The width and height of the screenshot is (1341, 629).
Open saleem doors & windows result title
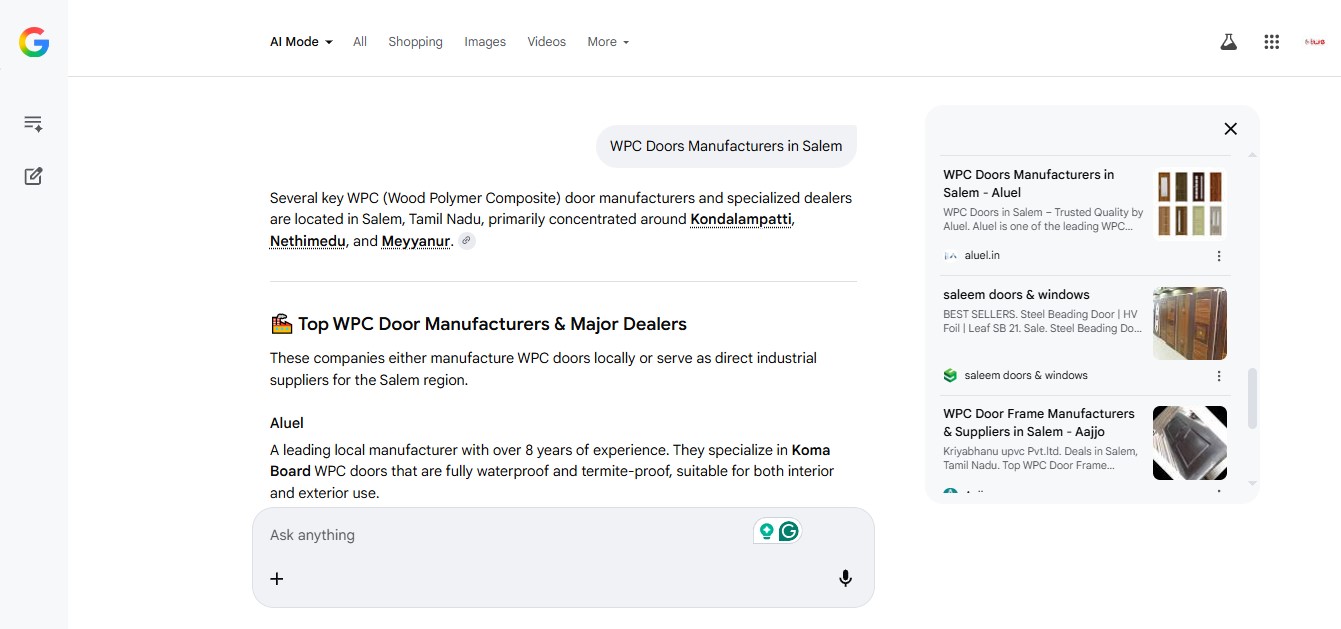1016,295
